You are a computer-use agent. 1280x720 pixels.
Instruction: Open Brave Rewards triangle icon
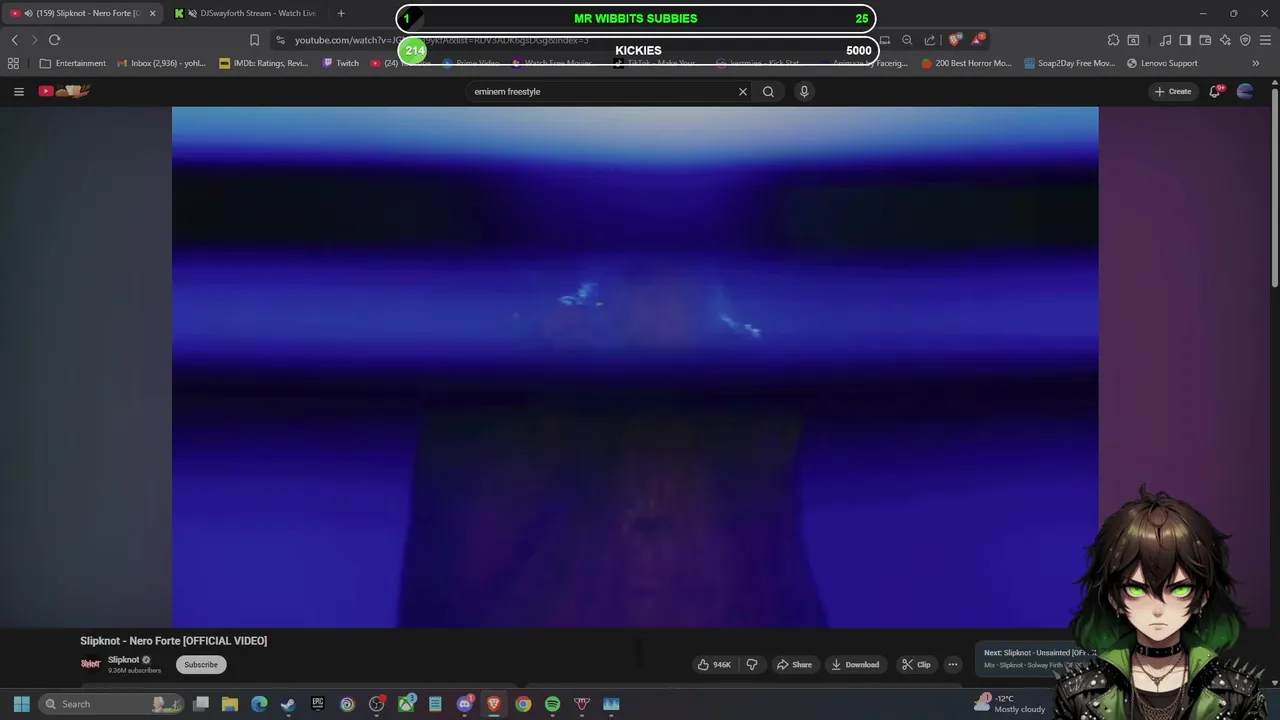tap(977, 40)
